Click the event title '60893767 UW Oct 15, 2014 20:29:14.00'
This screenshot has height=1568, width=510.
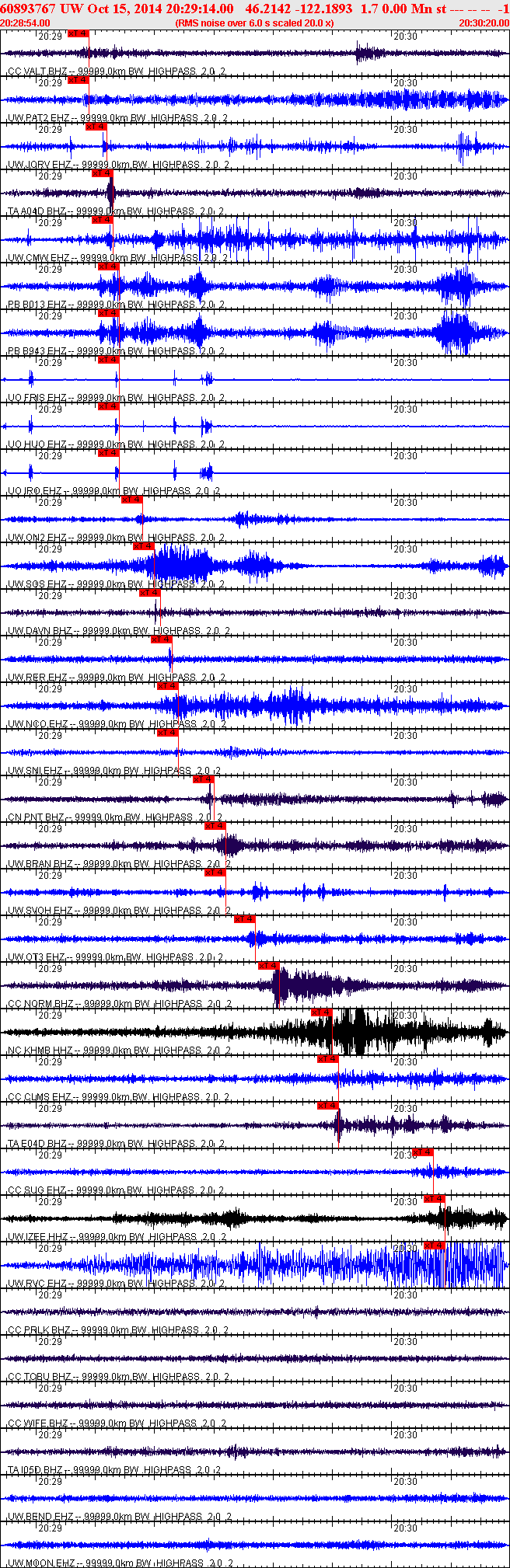coord(117,9)
